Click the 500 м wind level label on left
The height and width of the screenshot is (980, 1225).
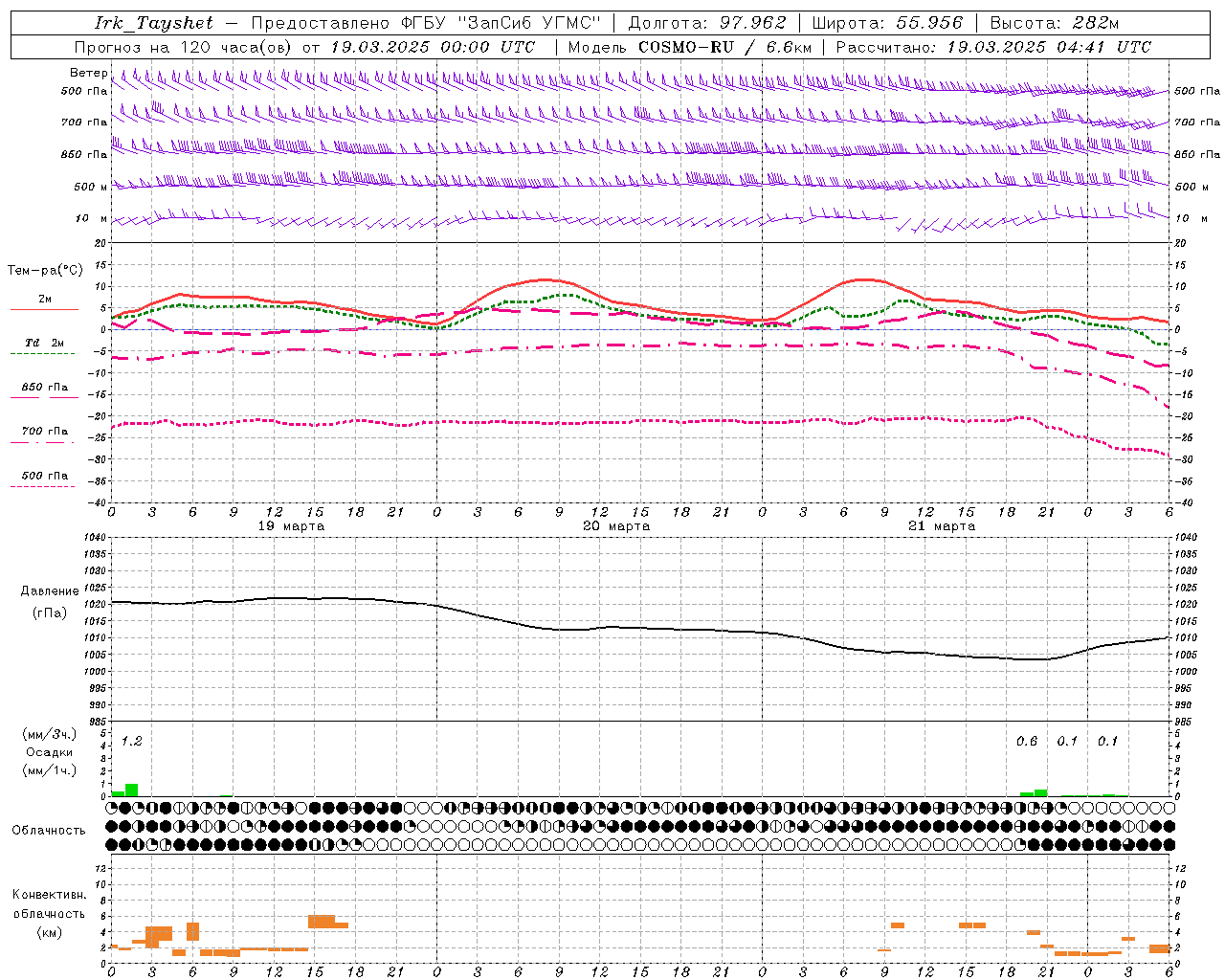[91, 187]
